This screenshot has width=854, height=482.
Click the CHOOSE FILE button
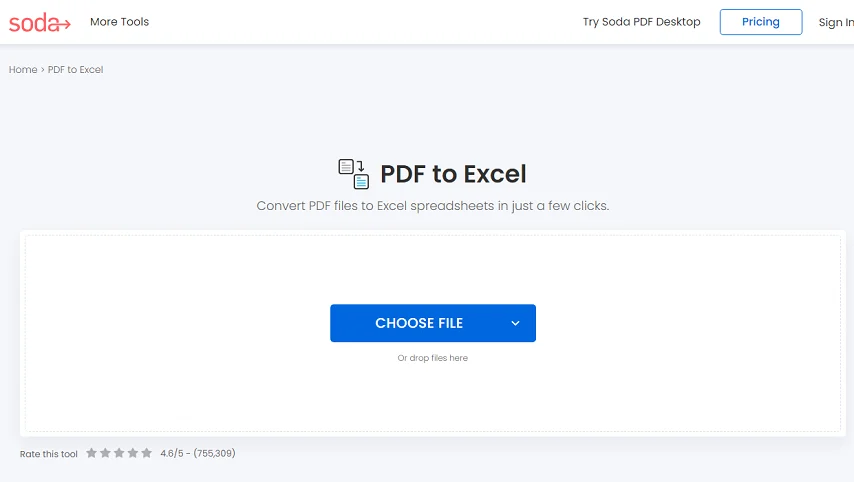[x=419, y=323]
